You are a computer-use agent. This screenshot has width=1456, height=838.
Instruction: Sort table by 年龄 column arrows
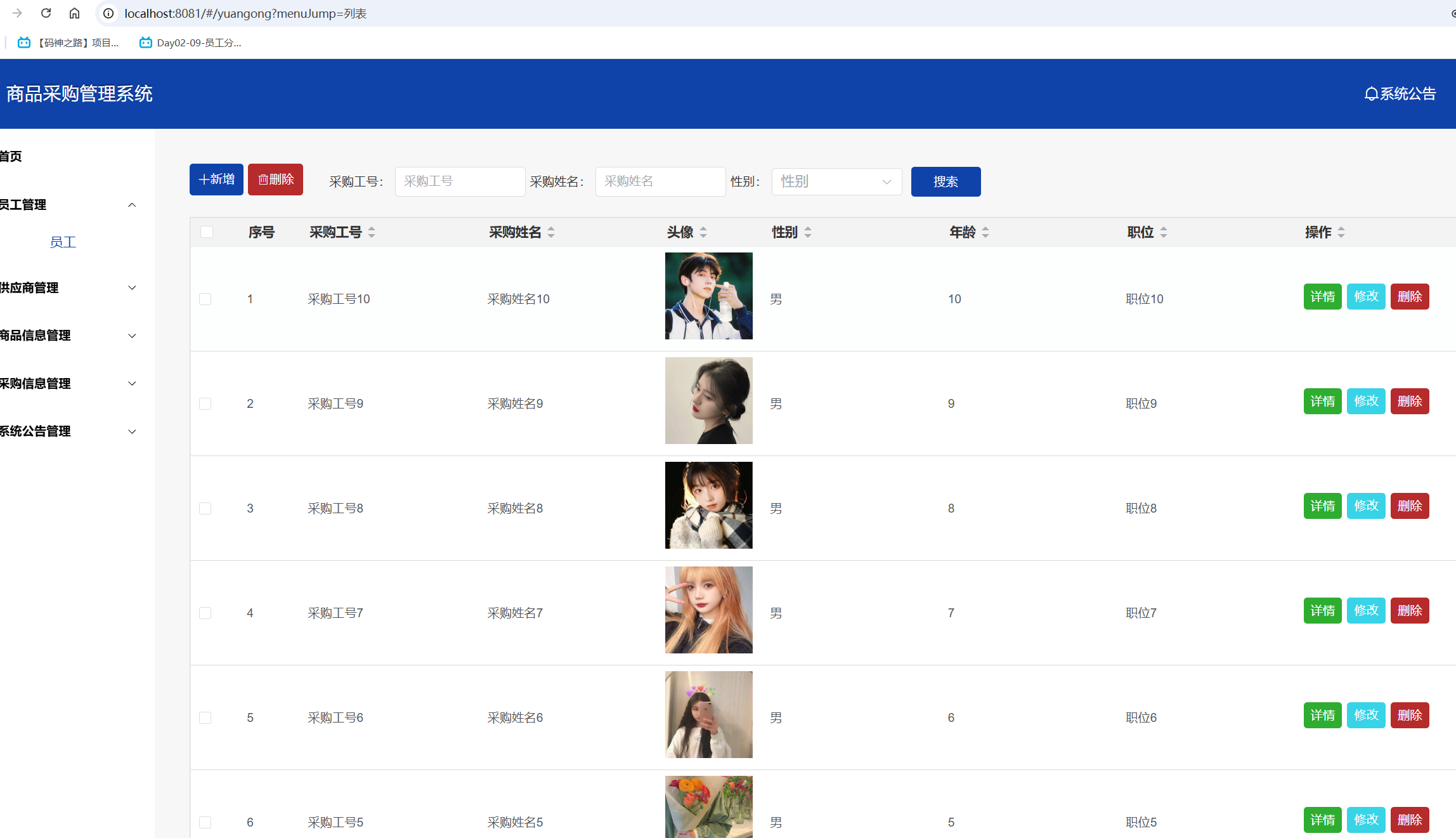tap(985, 233)
